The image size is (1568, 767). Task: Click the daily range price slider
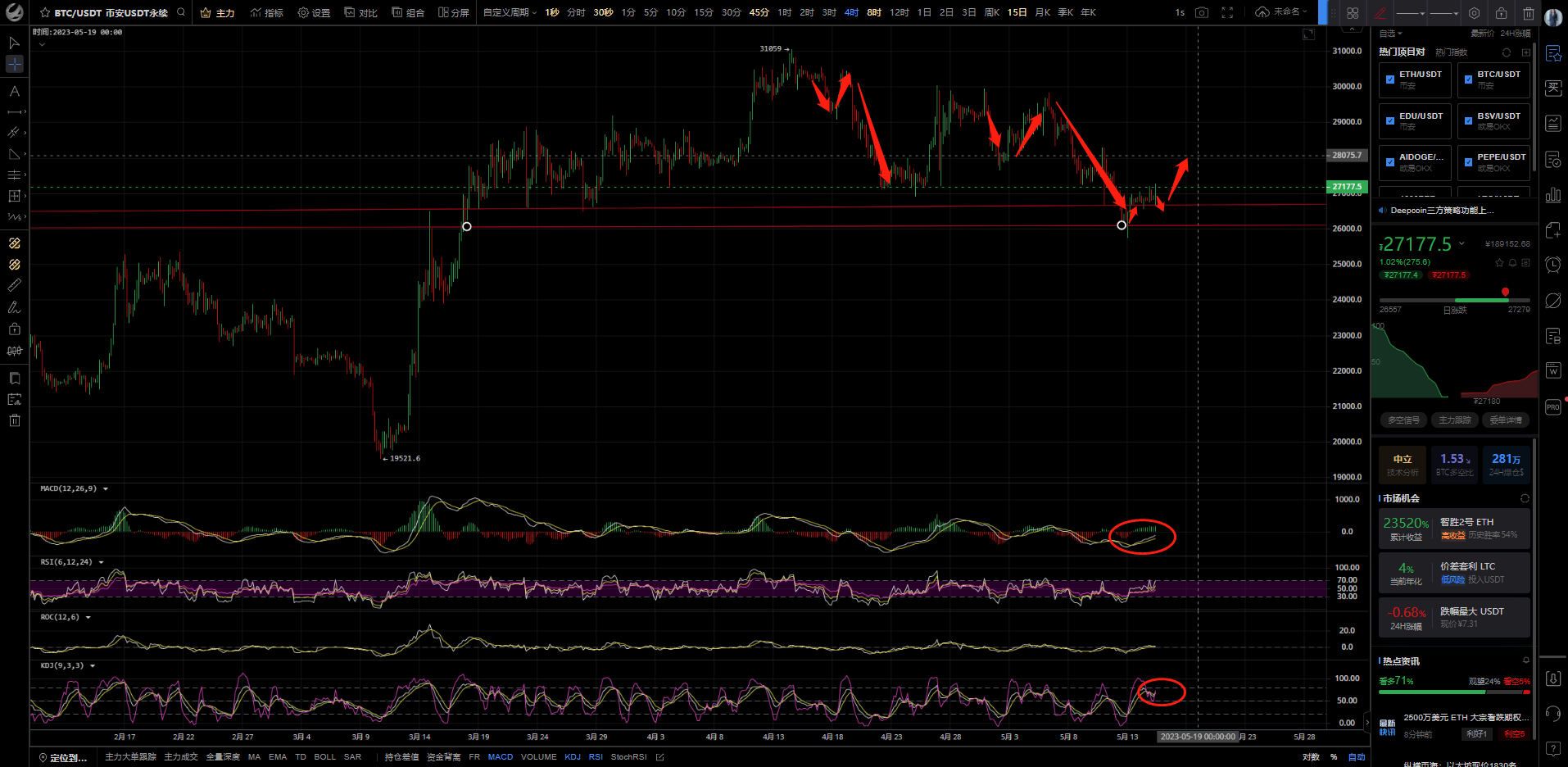(1454, 299)
